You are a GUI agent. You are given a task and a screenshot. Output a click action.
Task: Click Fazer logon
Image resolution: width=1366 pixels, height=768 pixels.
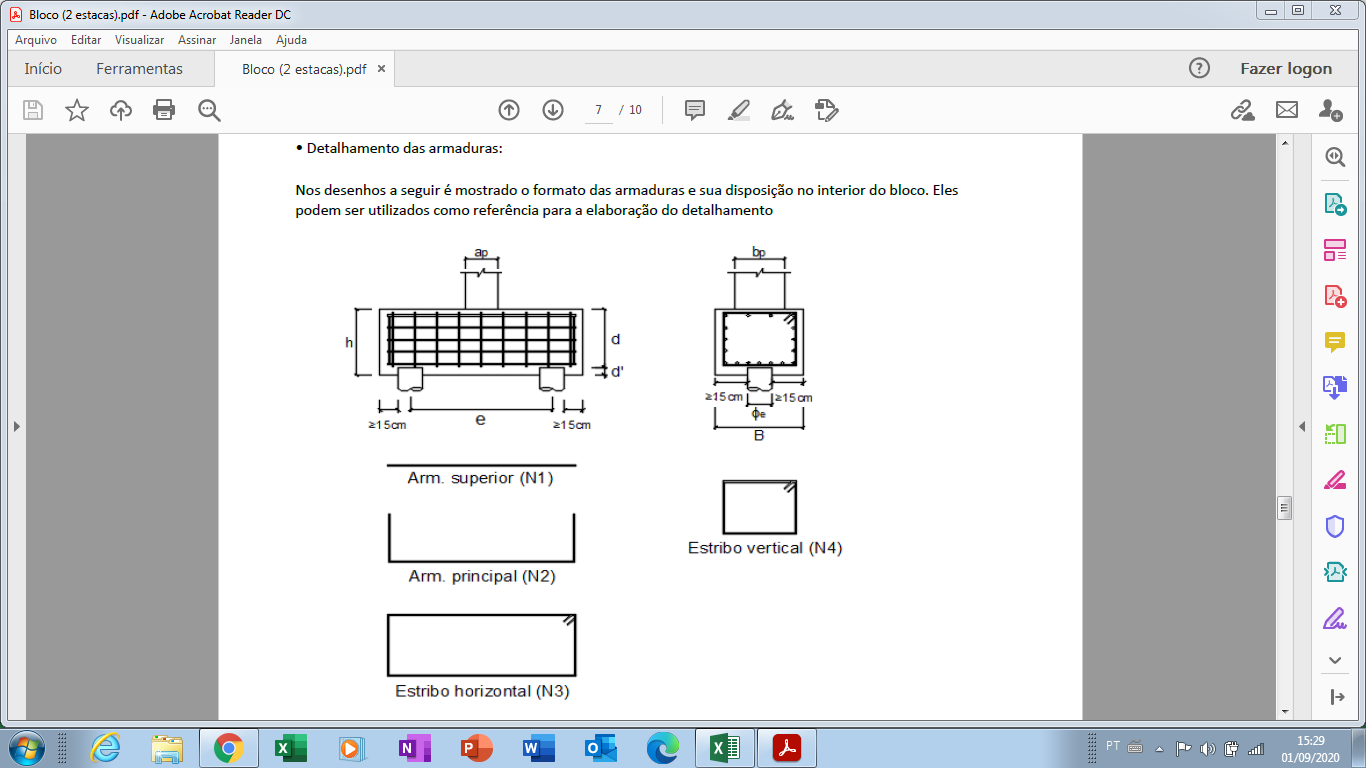[1286, 69]
